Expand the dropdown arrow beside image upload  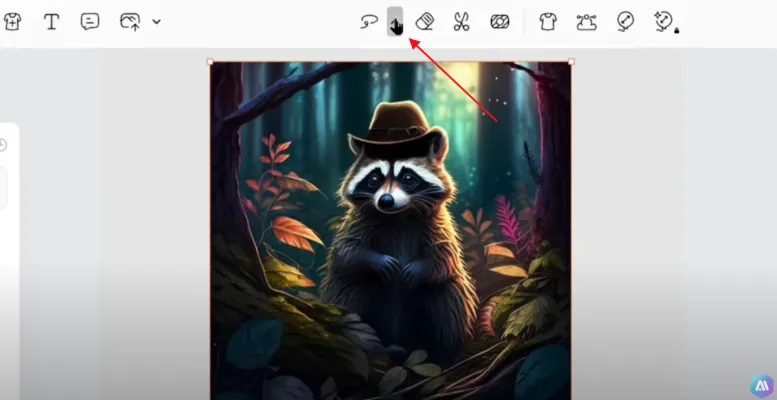[156, 21]
